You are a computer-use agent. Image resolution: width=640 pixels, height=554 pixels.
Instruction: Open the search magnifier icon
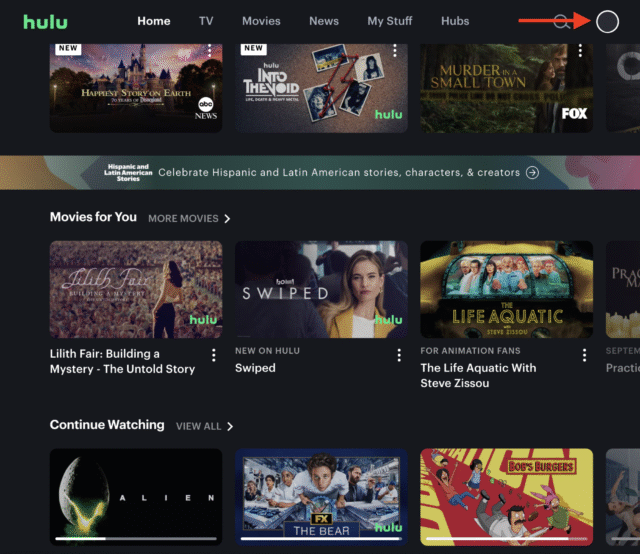click(562, 22)
